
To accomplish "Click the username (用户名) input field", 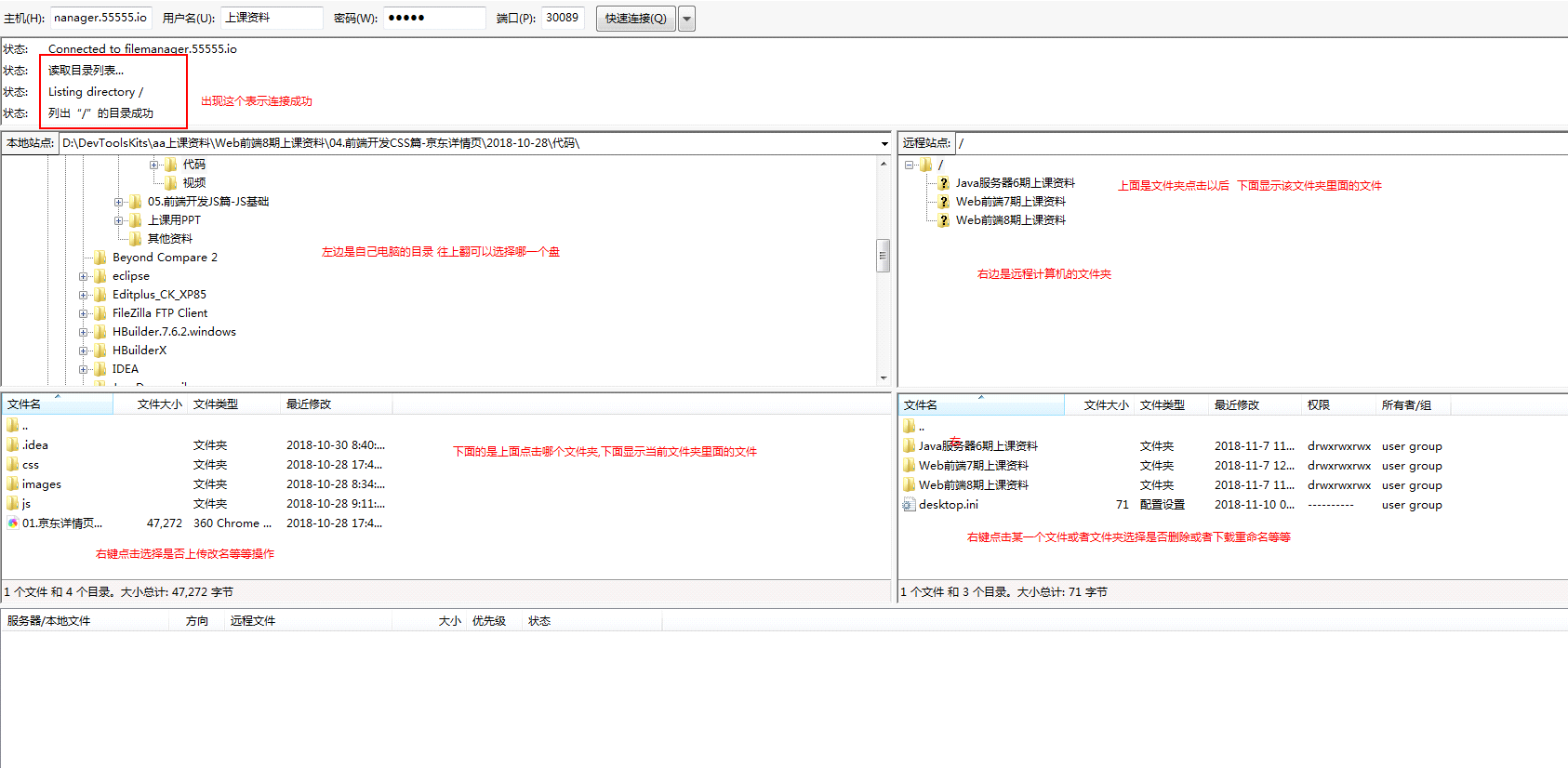I will click(272, 18).
